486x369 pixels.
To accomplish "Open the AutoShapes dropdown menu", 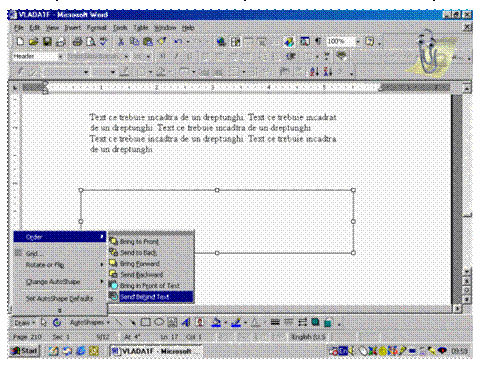I will click(90, 323).
